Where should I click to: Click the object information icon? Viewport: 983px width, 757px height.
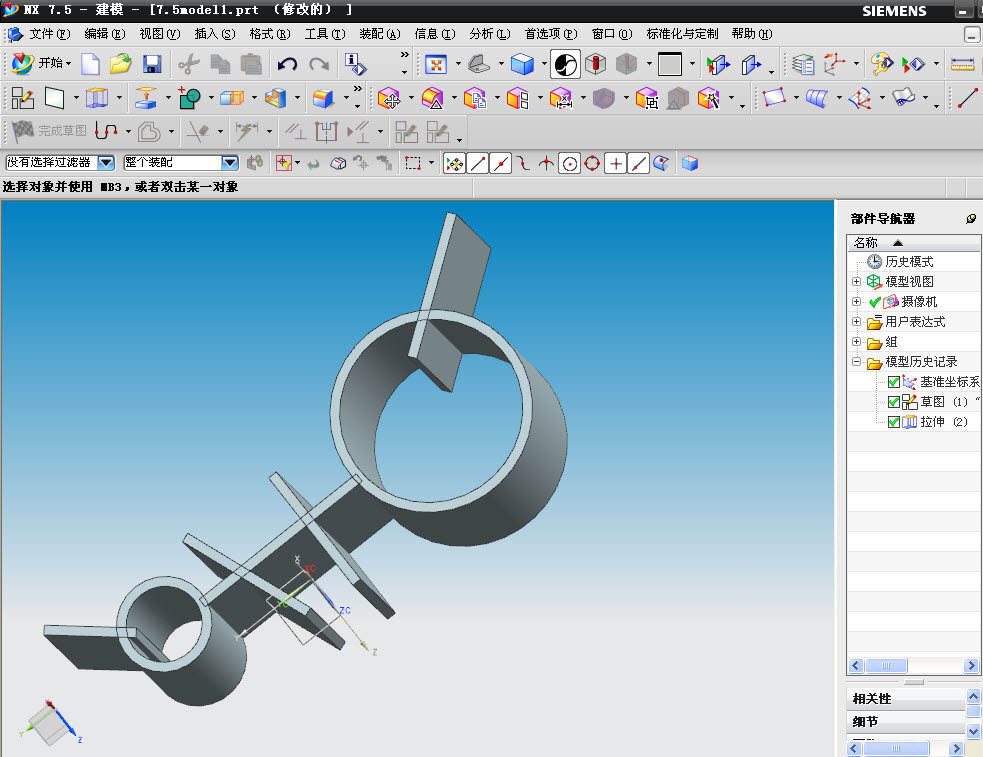[x=355, y=64]
